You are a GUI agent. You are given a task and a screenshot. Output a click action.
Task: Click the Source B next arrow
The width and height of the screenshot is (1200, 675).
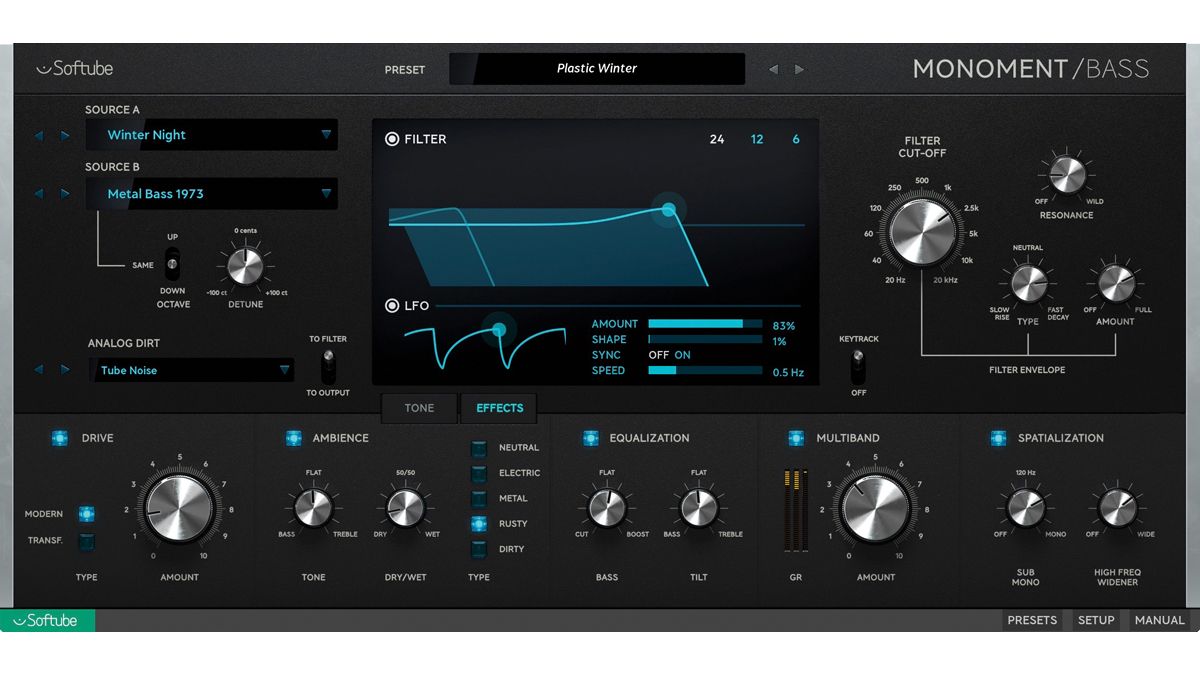click(x=65, y=194)
